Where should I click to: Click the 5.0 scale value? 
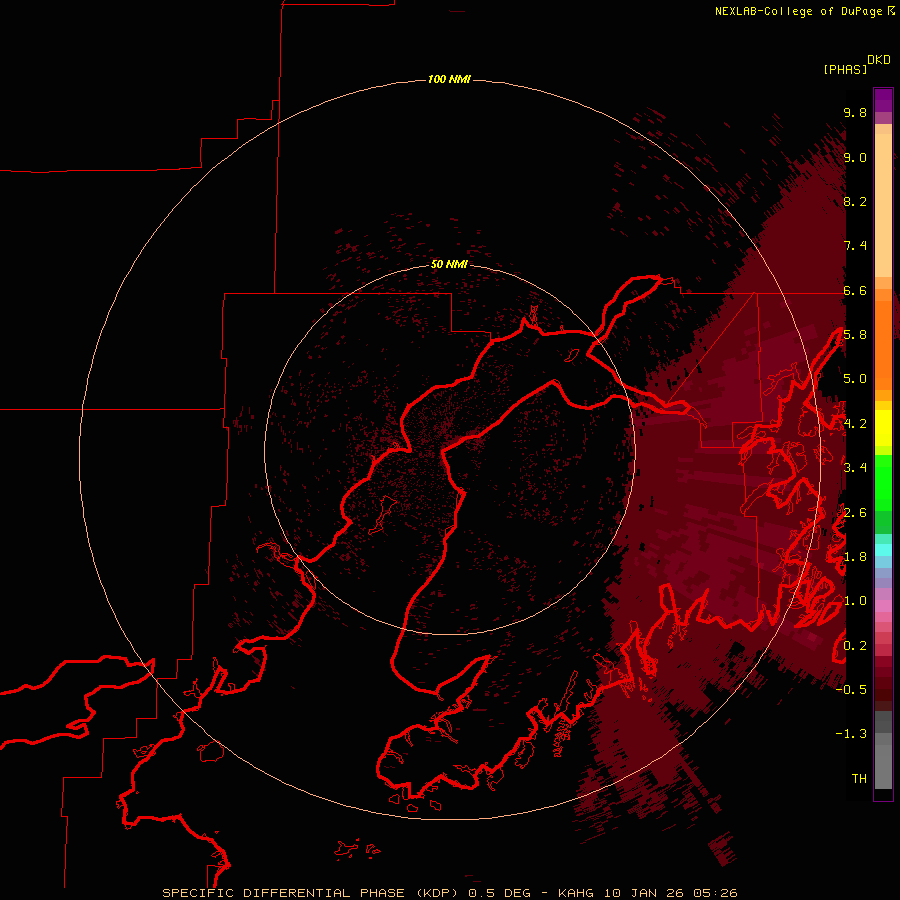855,379
